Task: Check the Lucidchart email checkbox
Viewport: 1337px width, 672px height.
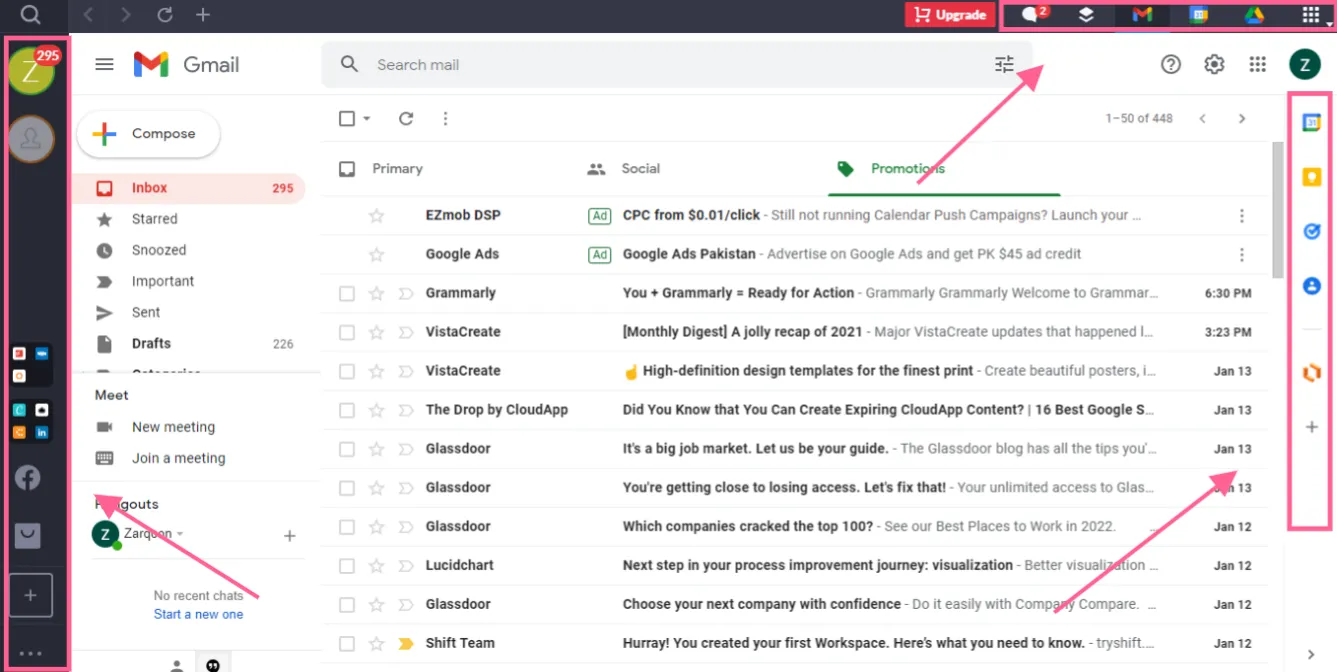Action: [347, 565]
